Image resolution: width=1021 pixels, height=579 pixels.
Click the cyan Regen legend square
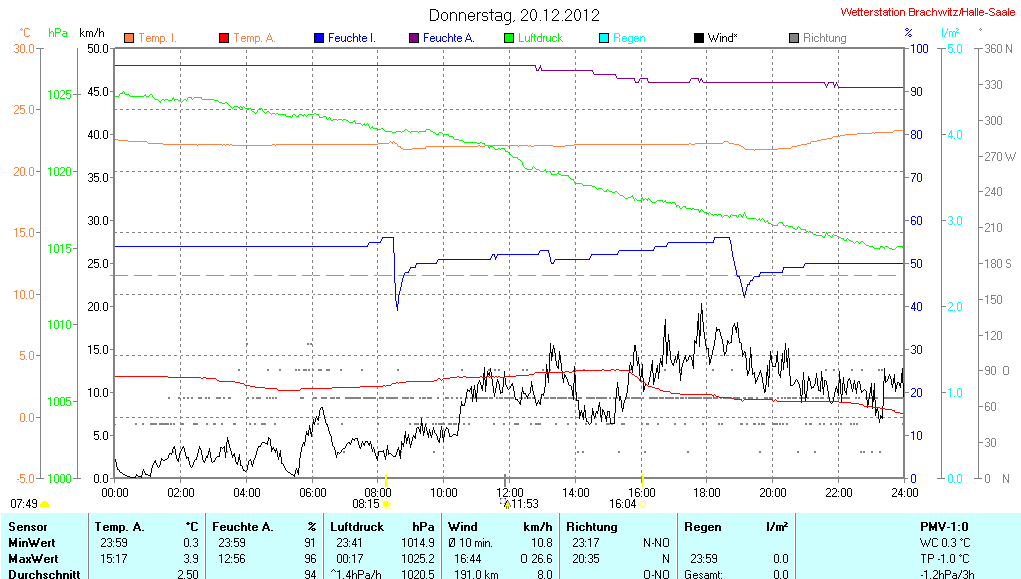tap(603, 38)
